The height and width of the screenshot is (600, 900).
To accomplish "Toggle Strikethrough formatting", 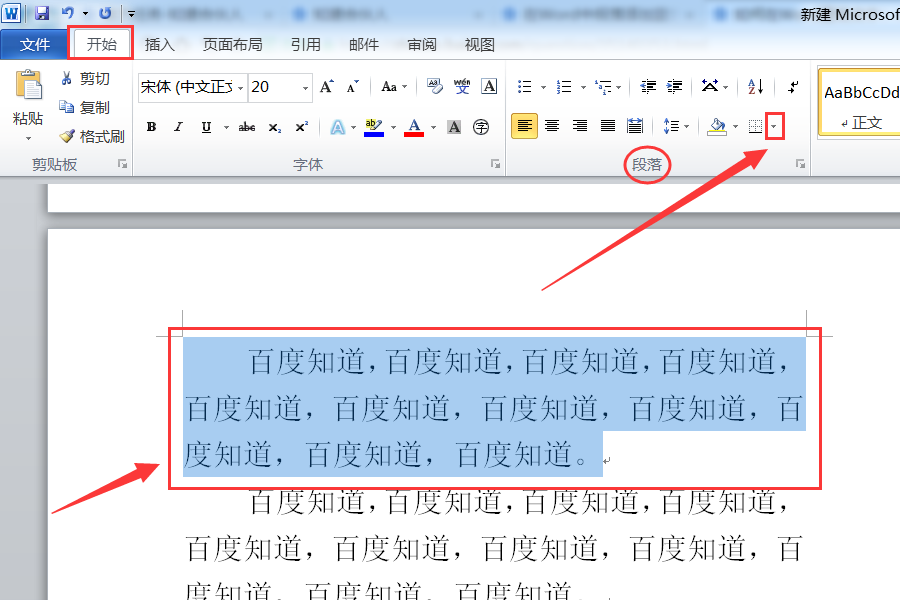I will tap(247, 127).
